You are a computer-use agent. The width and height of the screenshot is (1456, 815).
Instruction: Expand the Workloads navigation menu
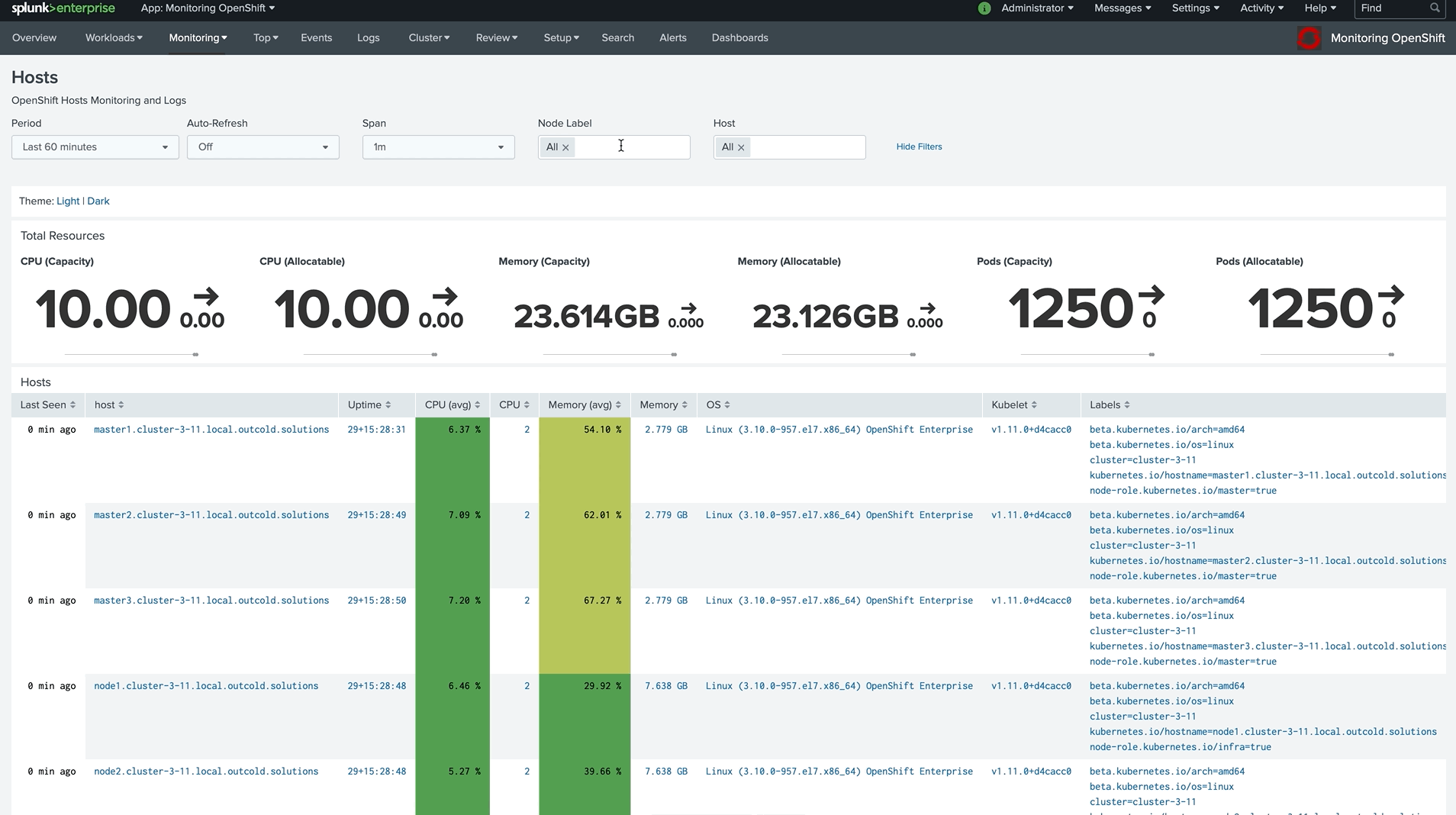click(114, 38)
